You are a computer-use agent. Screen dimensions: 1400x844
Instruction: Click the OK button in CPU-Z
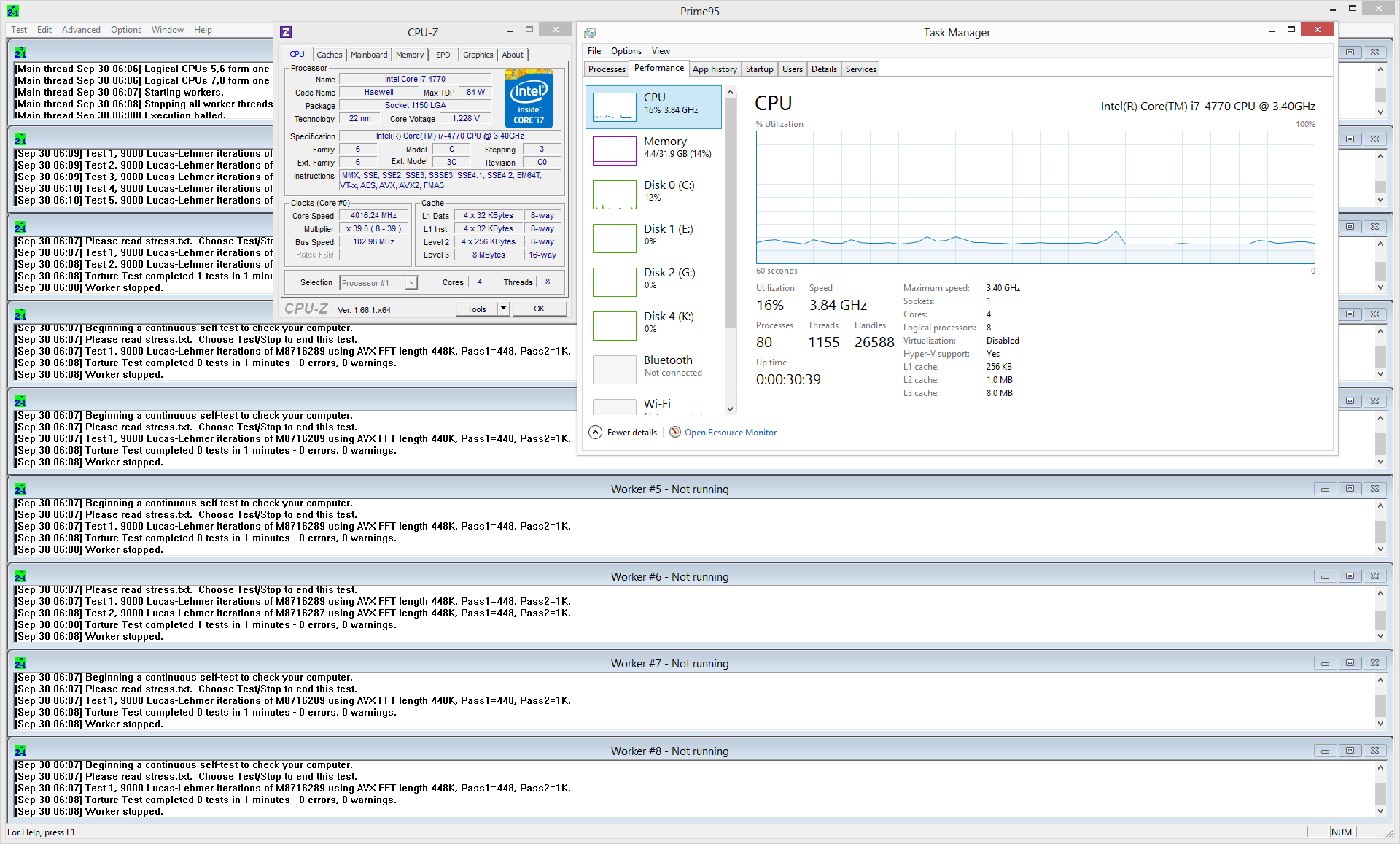tap(539, 309)
